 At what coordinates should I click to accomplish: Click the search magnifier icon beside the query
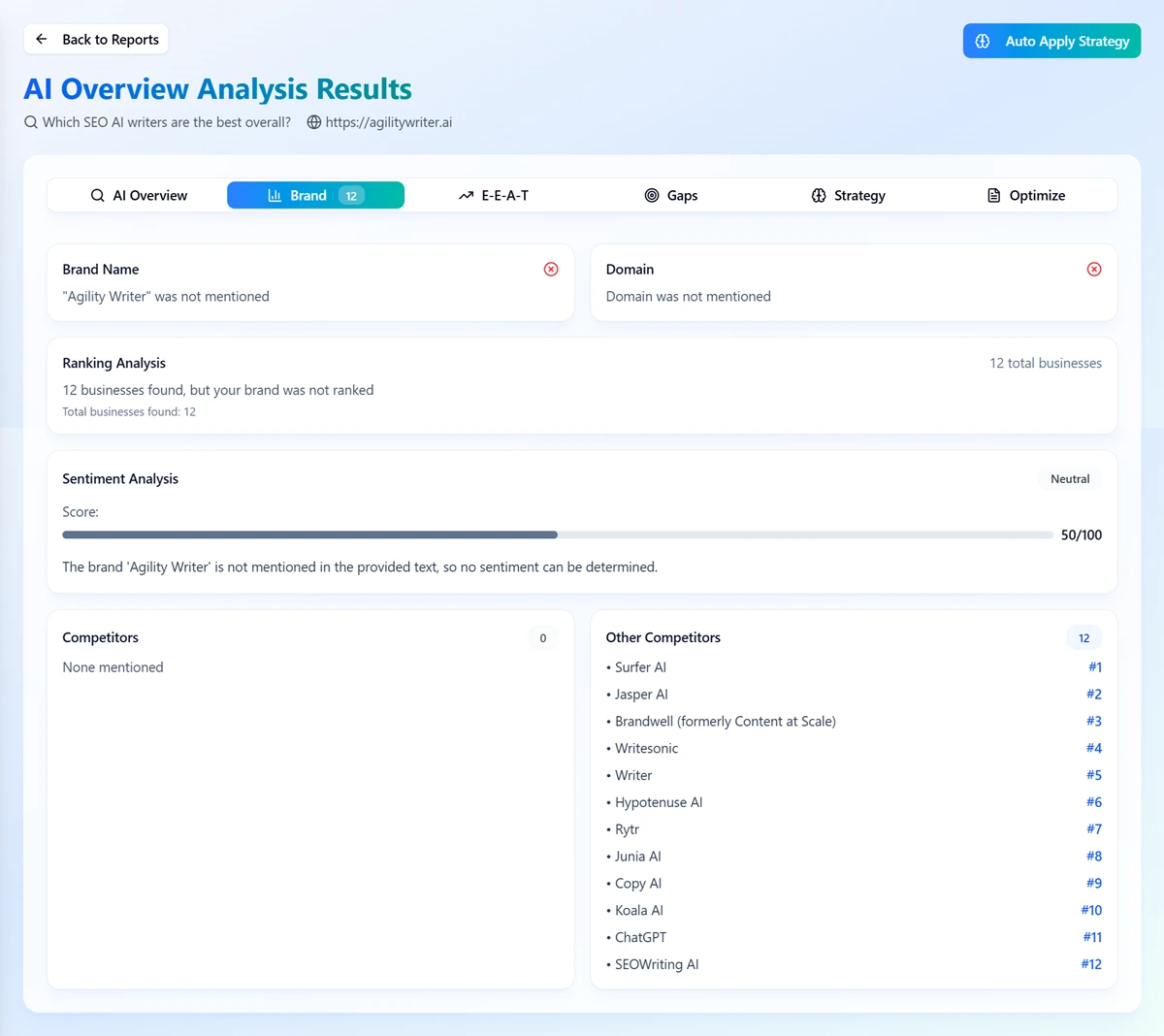[x=31, y=122]
